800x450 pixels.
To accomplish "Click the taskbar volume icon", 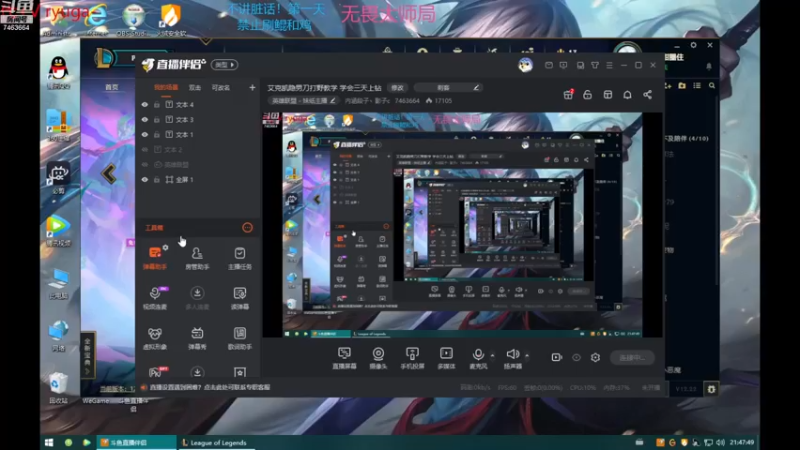I will [x=720, y=442].
